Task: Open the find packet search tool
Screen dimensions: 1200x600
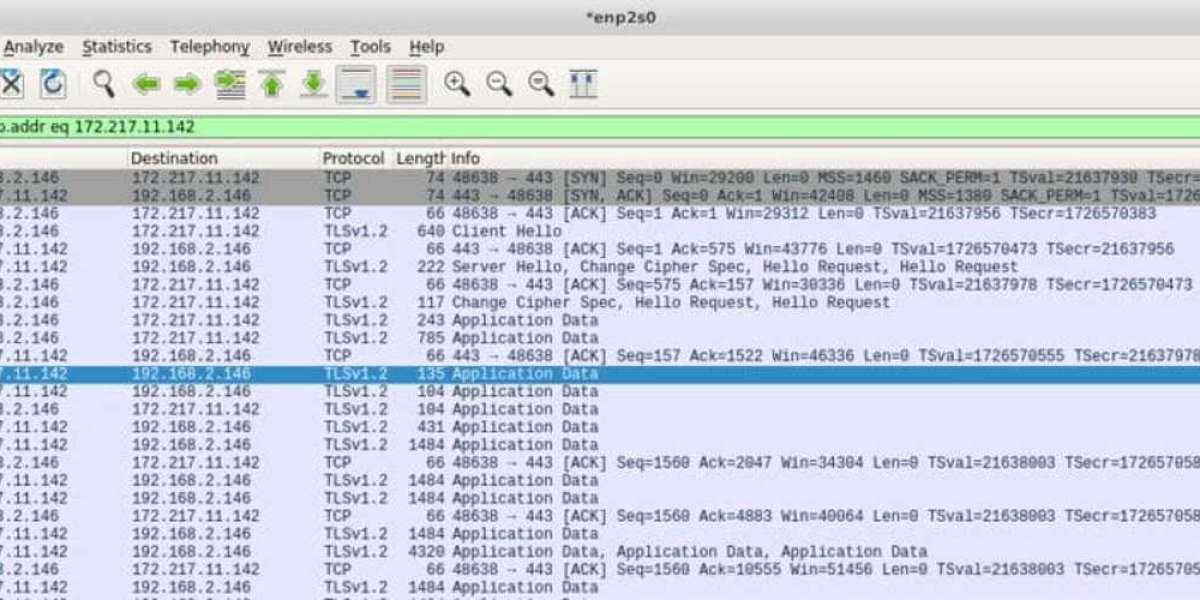Action: tap(100, 84)
